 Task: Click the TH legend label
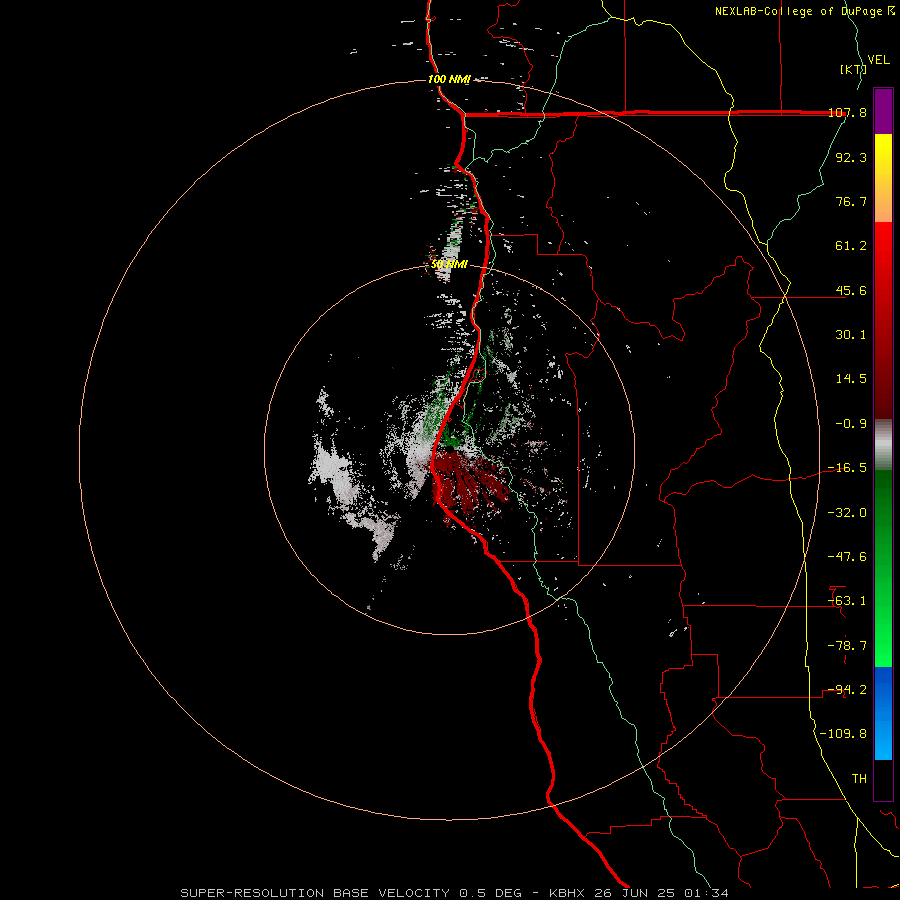pos(859,779)
